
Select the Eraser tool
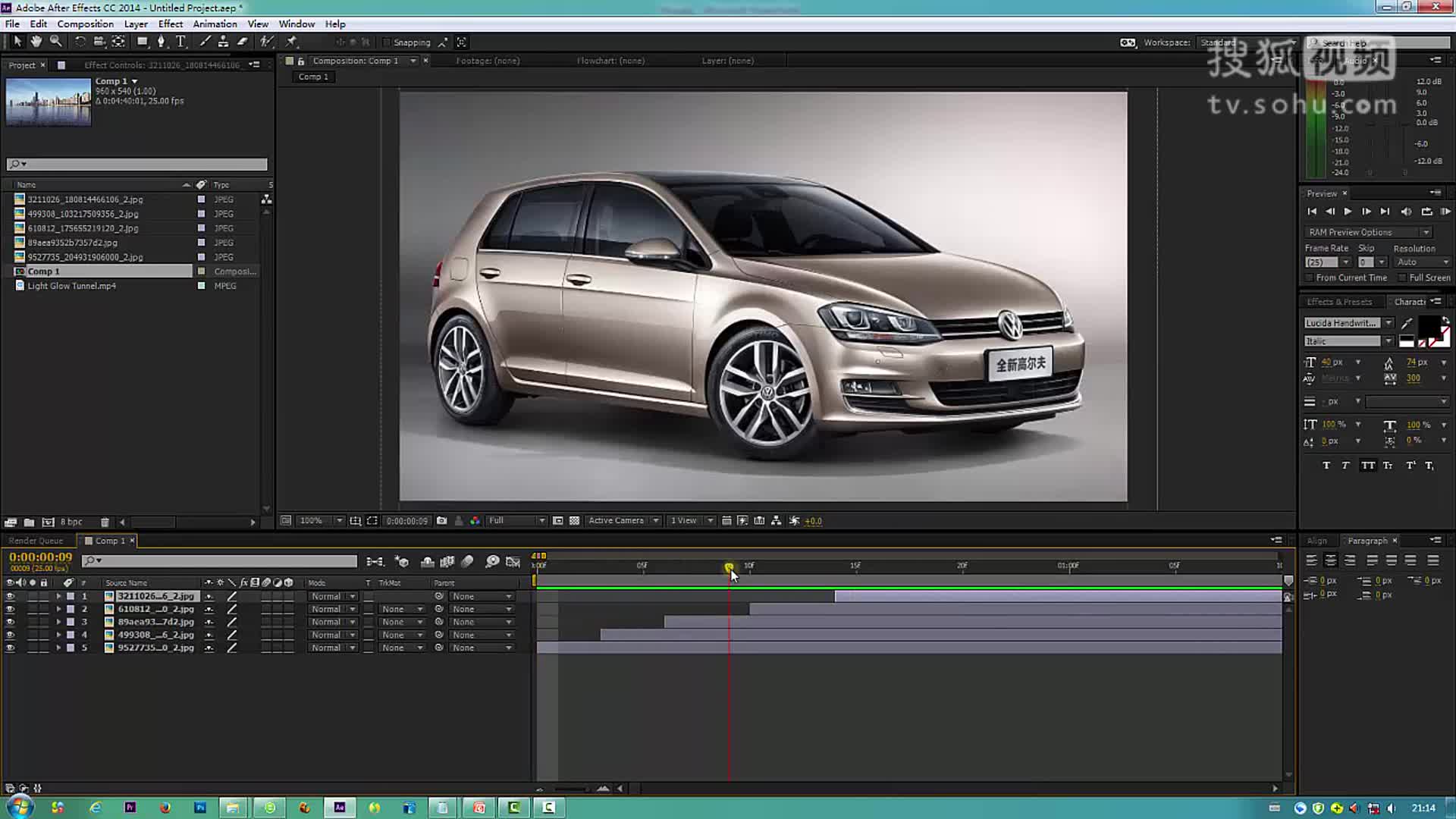point(243,42)
